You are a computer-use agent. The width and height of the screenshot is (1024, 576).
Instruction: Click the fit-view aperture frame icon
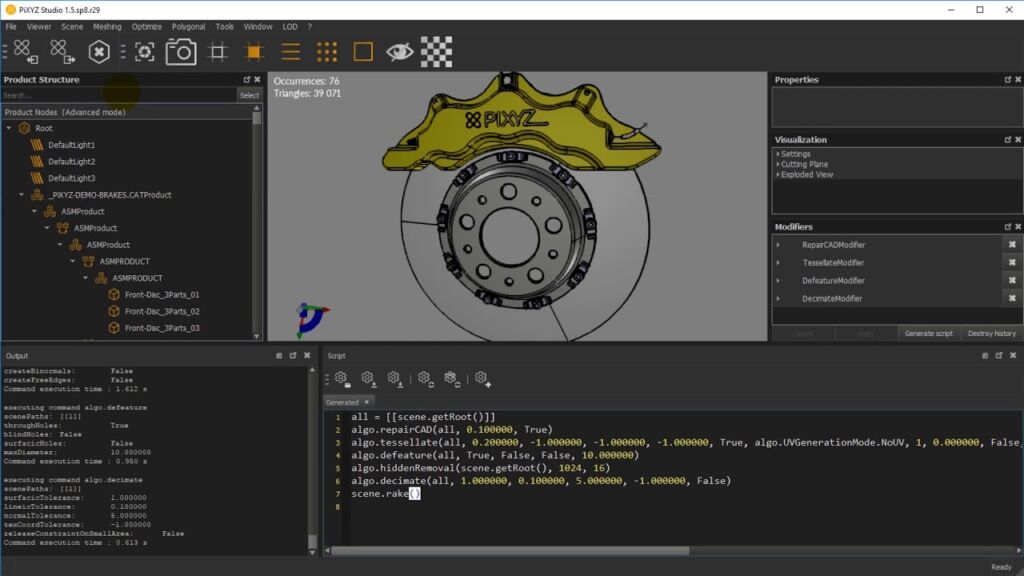(x=144, y=52)
